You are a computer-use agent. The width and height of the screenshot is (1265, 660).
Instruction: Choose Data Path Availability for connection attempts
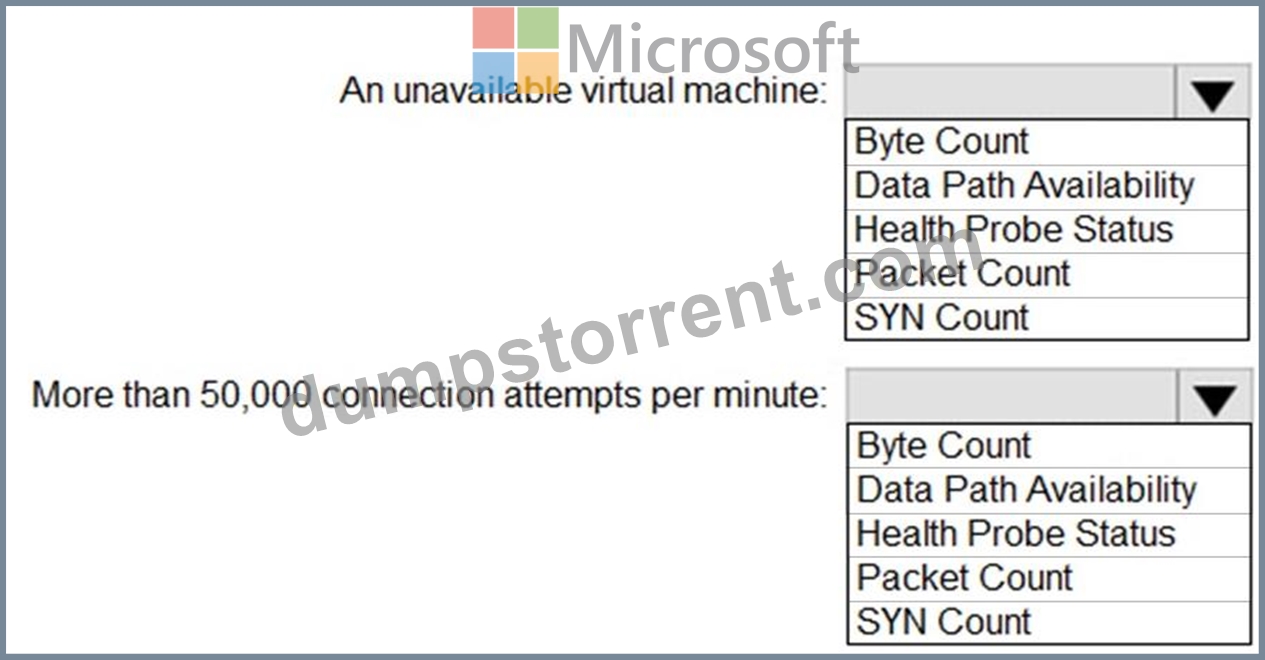[x=1049, y=490]
